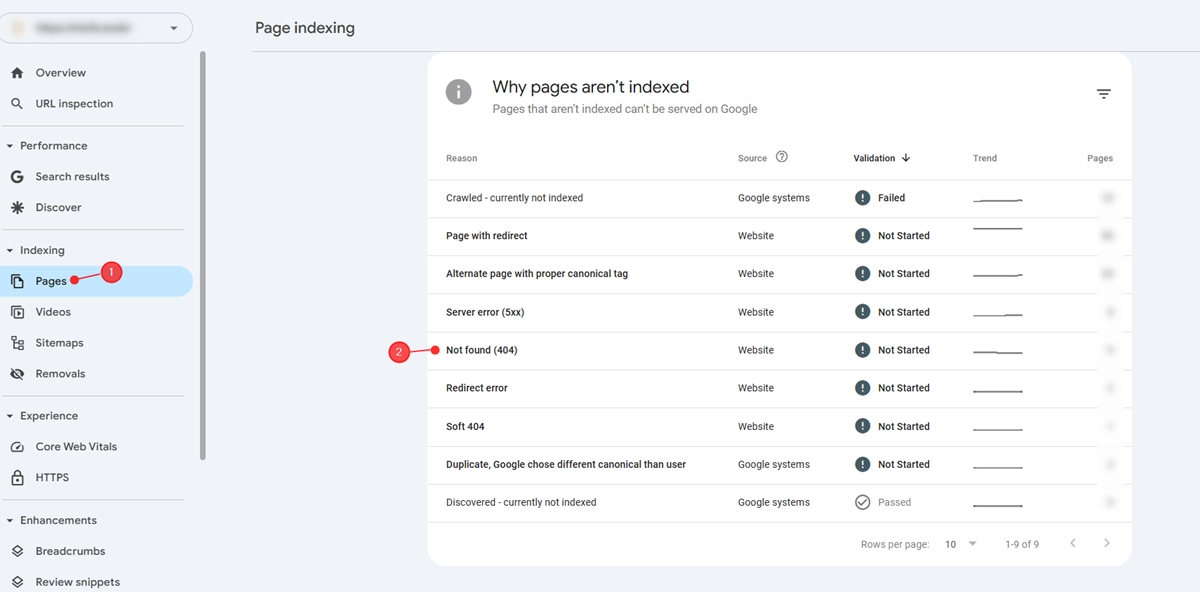
Task: Click the Discover asterisk icon
Action: (x=17, y=208)
